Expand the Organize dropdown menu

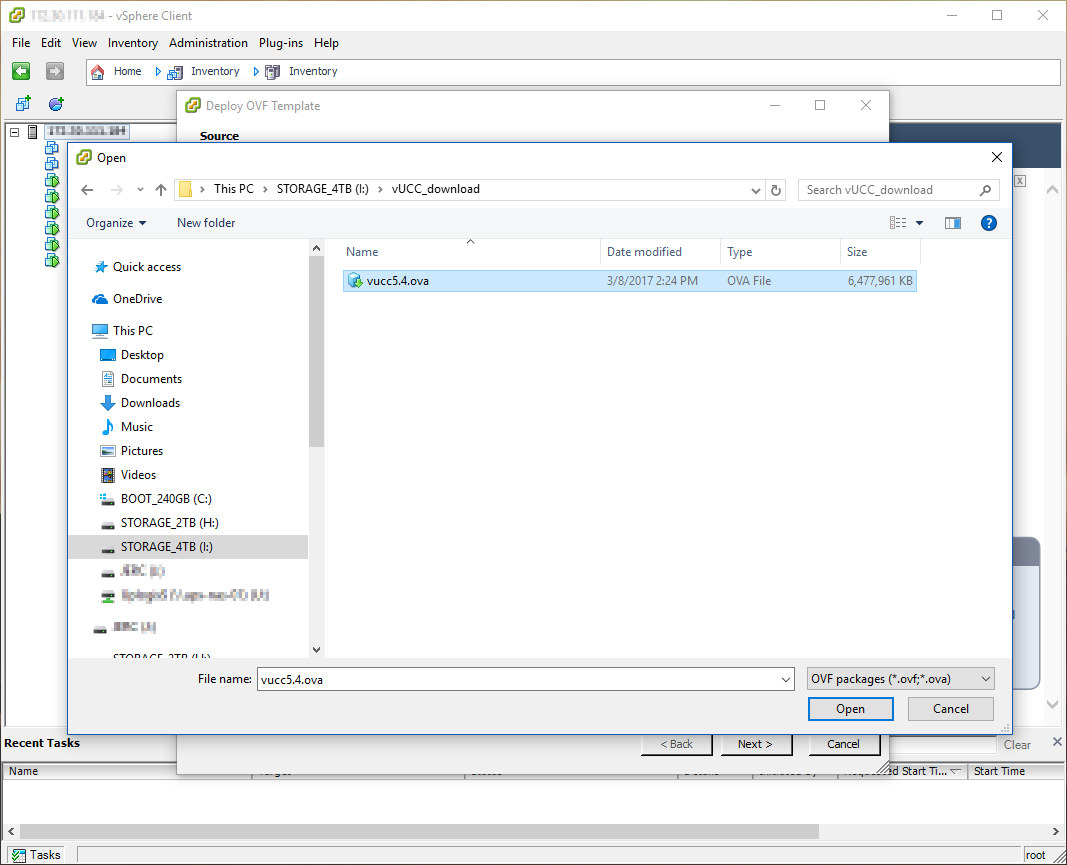tap(116, 223)
